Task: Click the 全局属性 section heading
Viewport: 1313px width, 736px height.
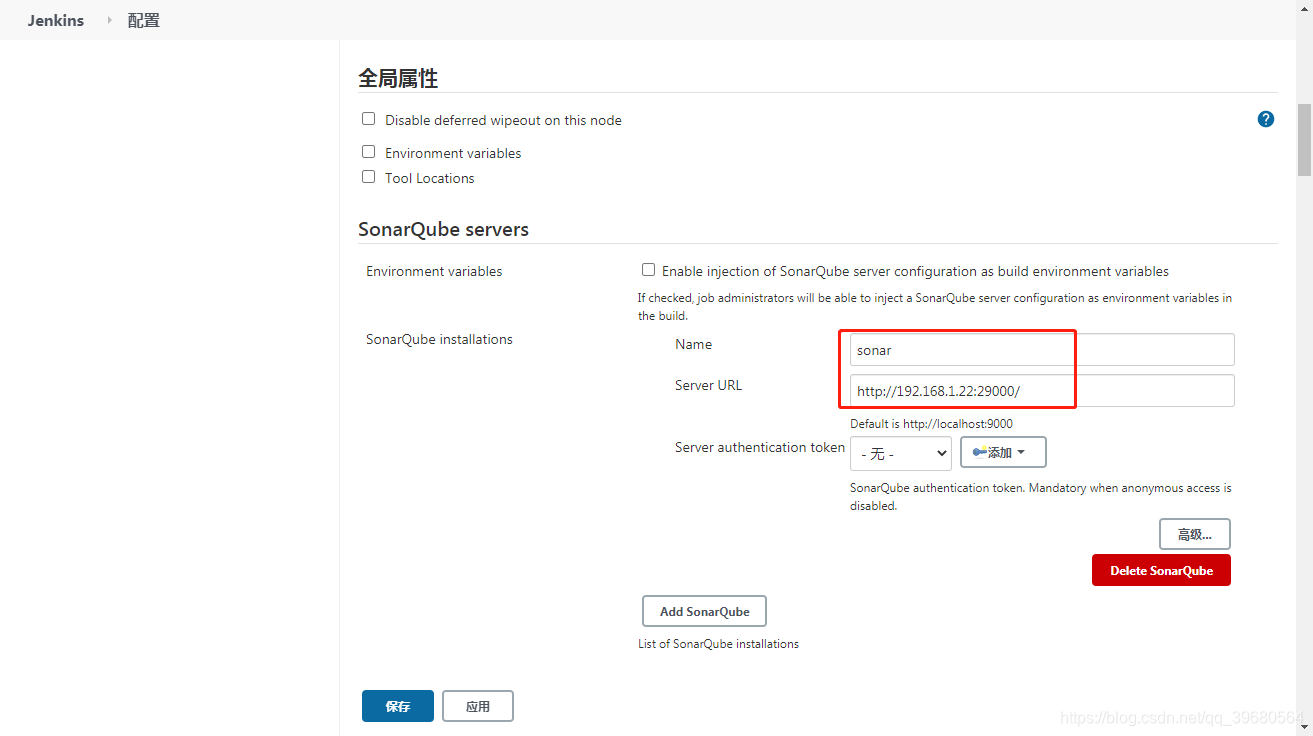Action: (398, 78)
